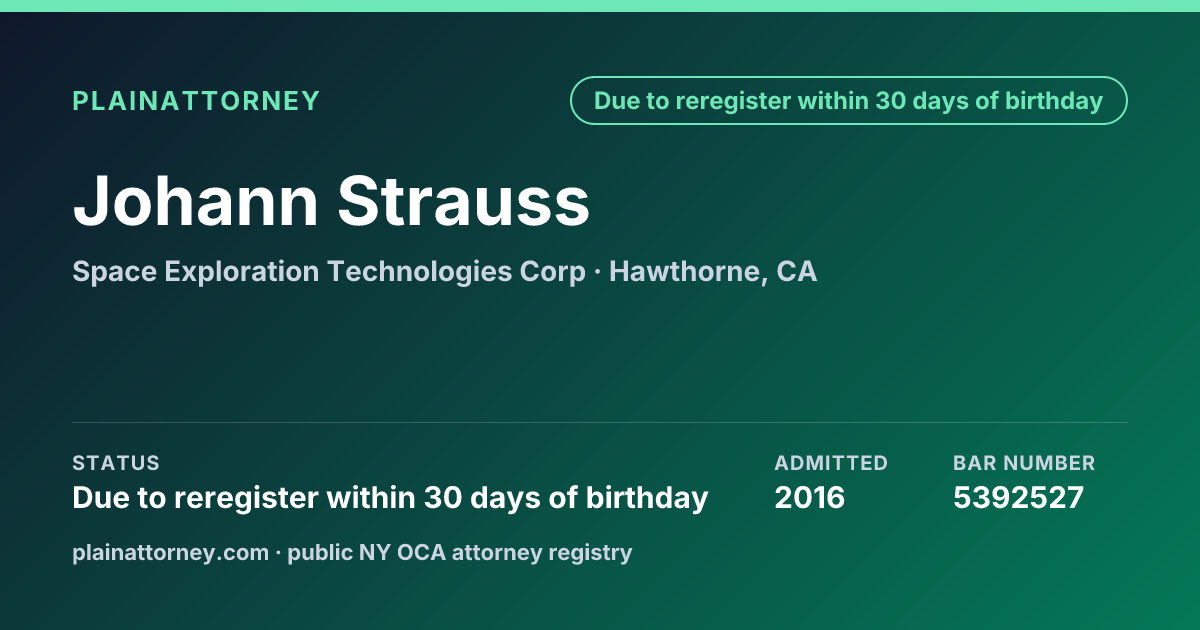The height and width of the screenshot is (630, 1200).
Task: Click the word birthday in the pill badge
Action: [x=1054, y=101]
